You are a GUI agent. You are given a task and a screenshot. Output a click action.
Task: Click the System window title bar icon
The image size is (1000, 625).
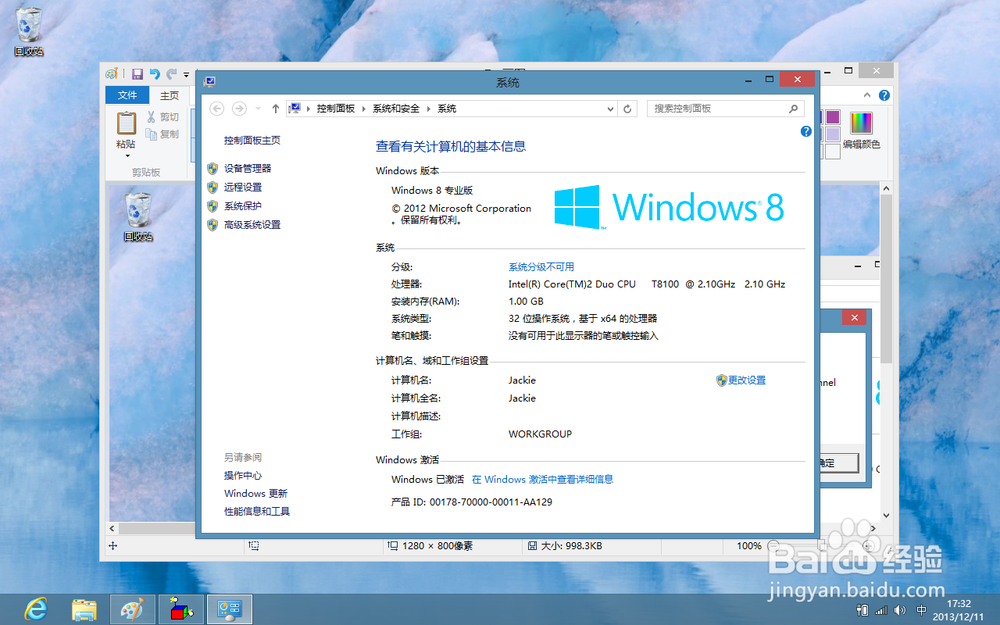pos(209,81)
